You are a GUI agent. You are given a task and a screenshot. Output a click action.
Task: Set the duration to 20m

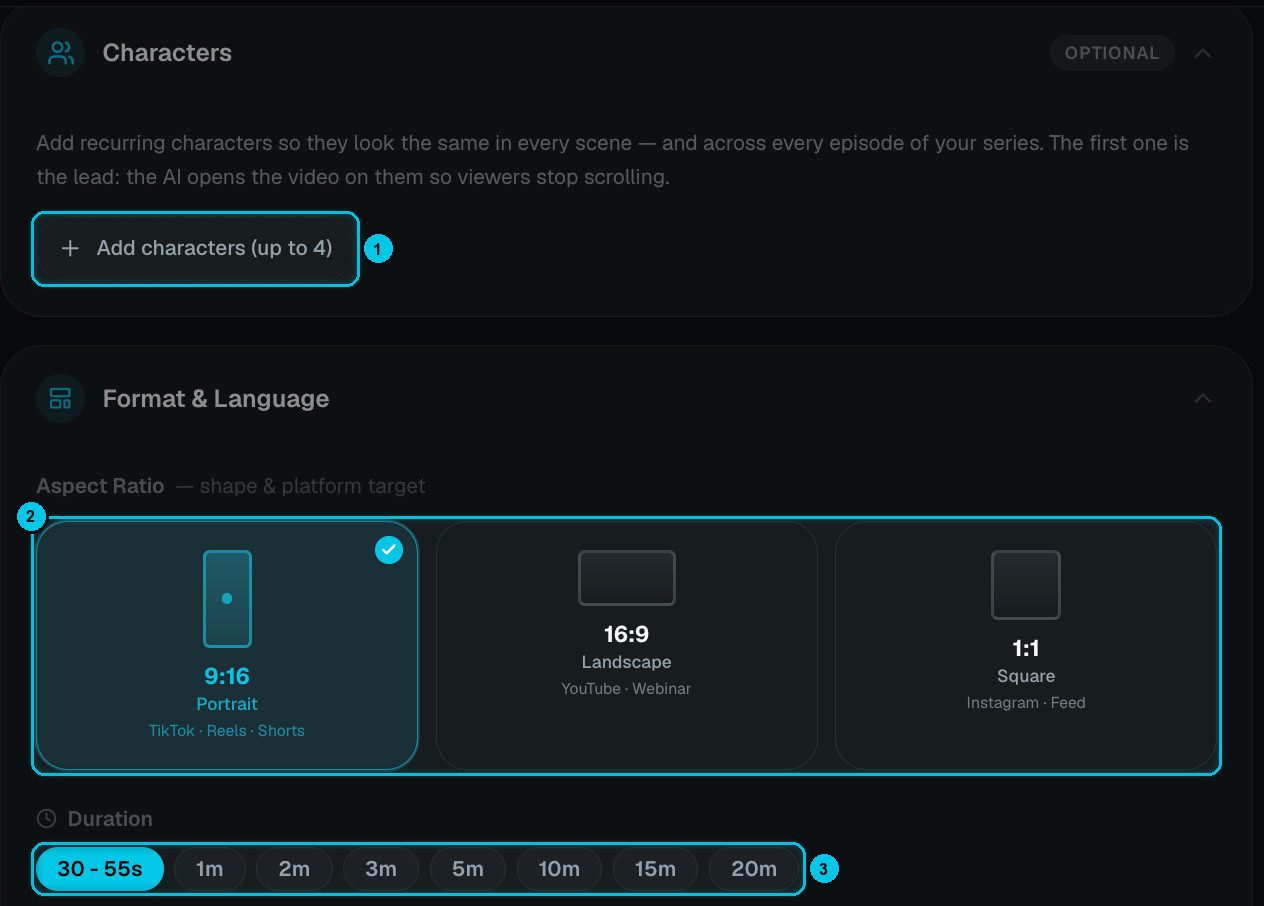pyautogui.click(x=754, y=869)
